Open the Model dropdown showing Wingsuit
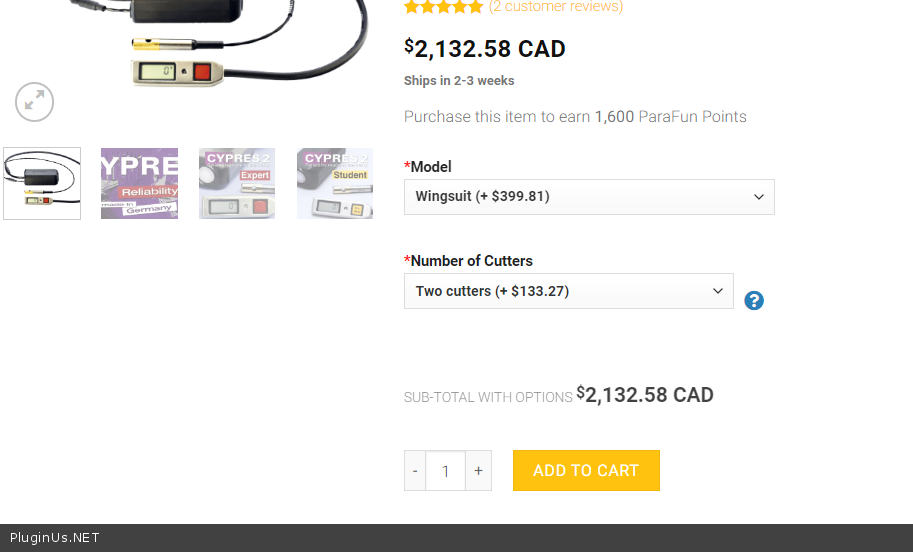The height and width of the screenshot is (552, 913). coord(589,197)
